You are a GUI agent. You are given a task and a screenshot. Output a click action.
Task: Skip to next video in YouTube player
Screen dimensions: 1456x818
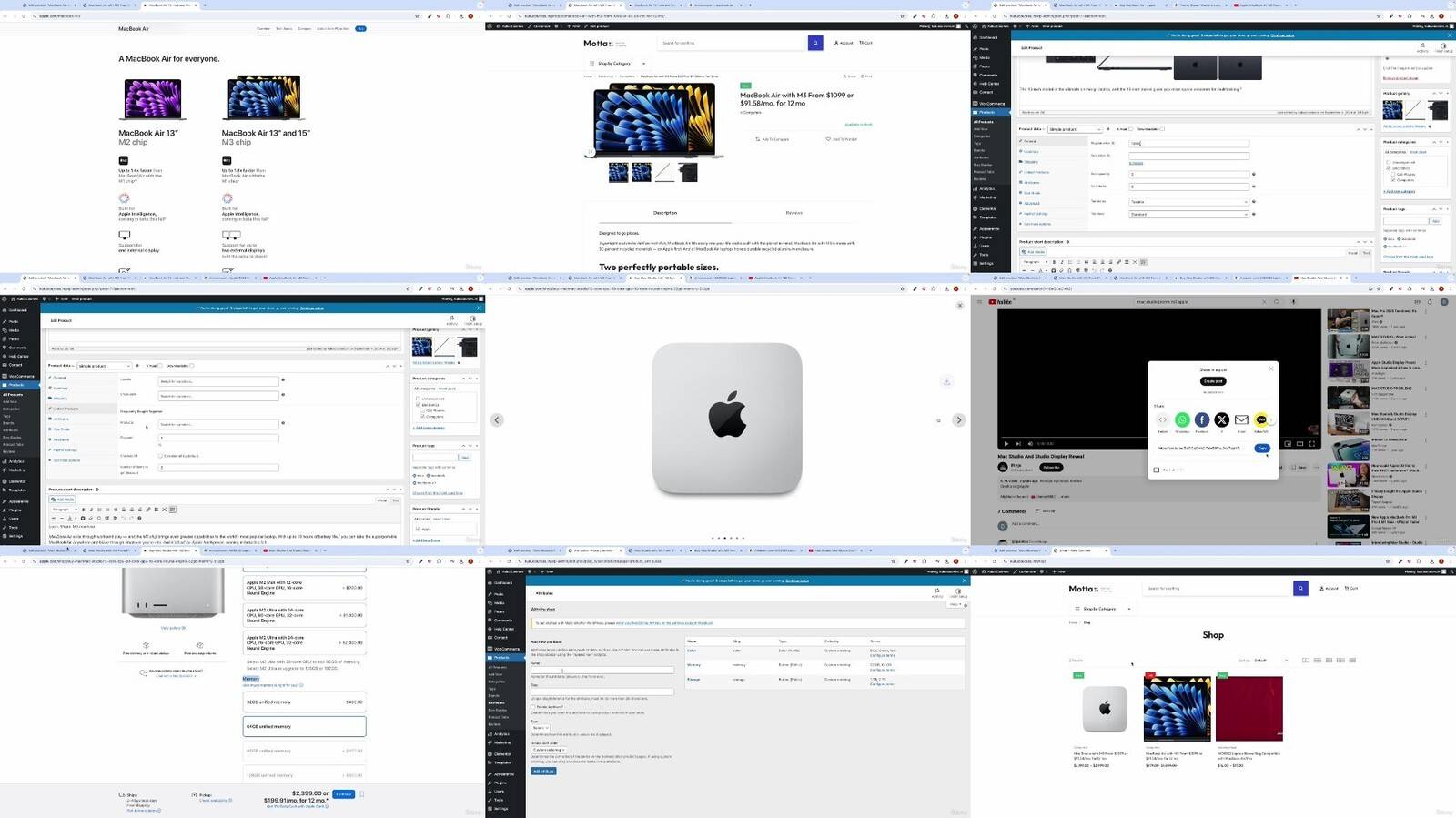[x=1017, y=444]
